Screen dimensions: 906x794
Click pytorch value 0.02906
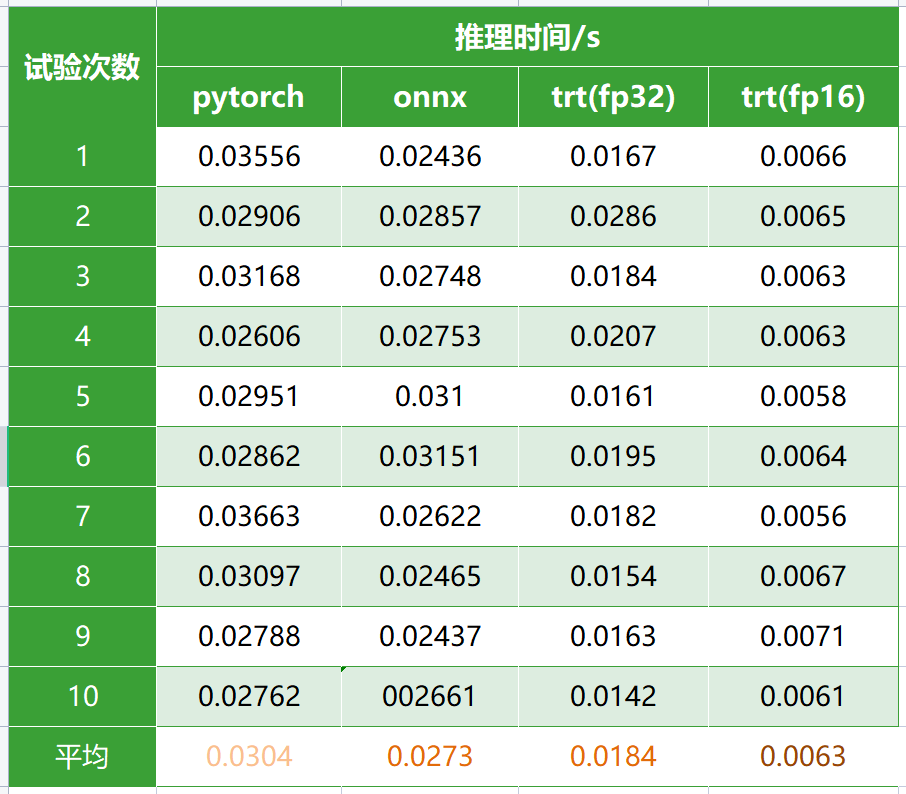[x=249, y=217]
